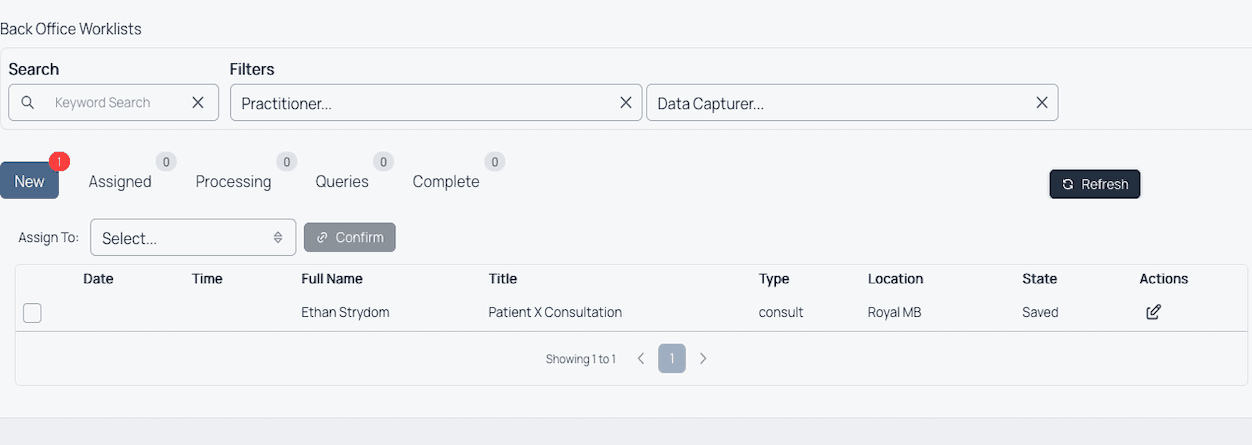Clear the Keyword Search field
Viewport: 1252px width, 445px height.
pyautogui.click(x=198, y=103)
